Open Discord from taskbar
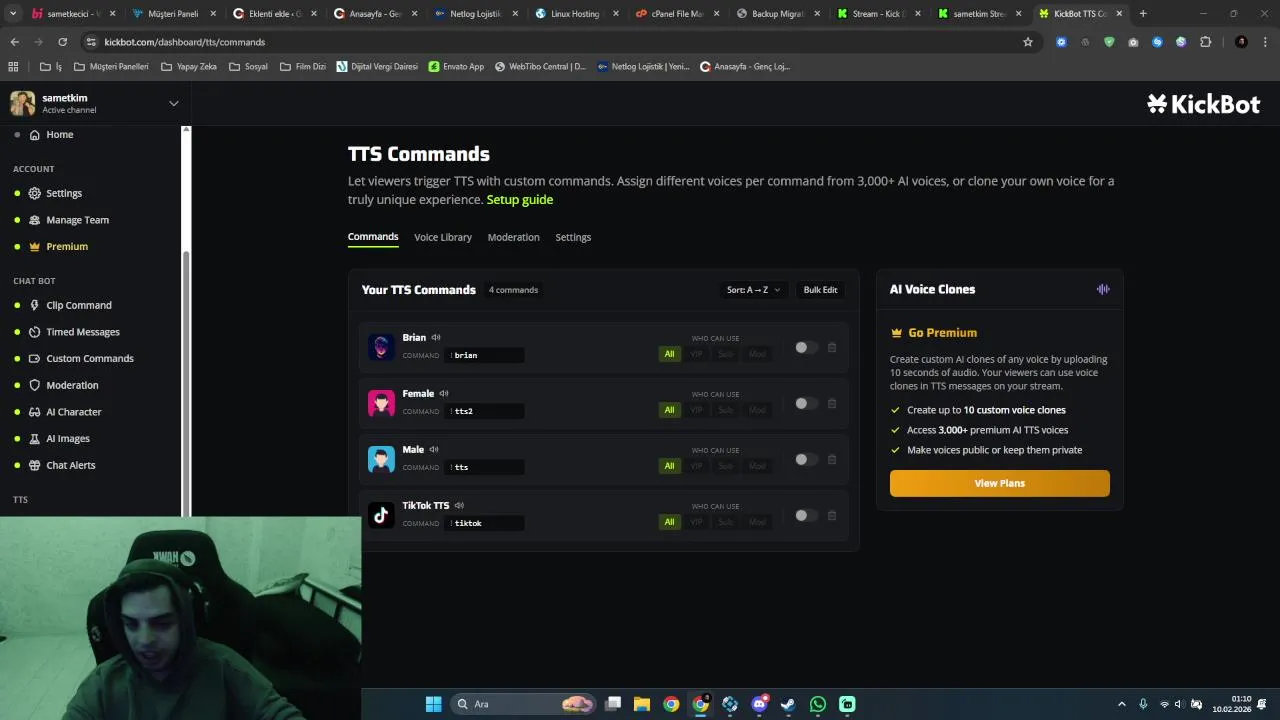This screenshot has width=1280, height=720. tap(759, 704)
